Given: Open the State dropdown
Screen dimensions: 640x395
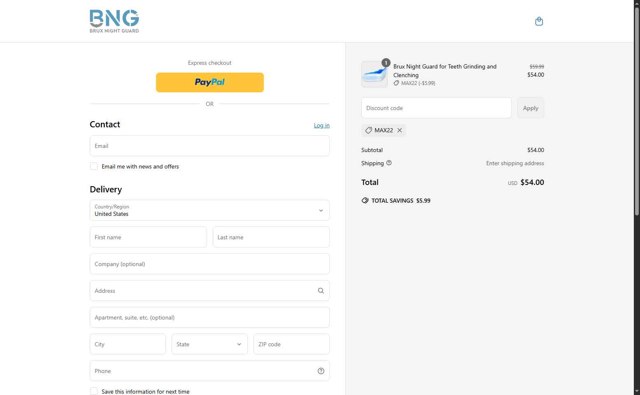Looking at the screenshot, I should tap(209, 344).
